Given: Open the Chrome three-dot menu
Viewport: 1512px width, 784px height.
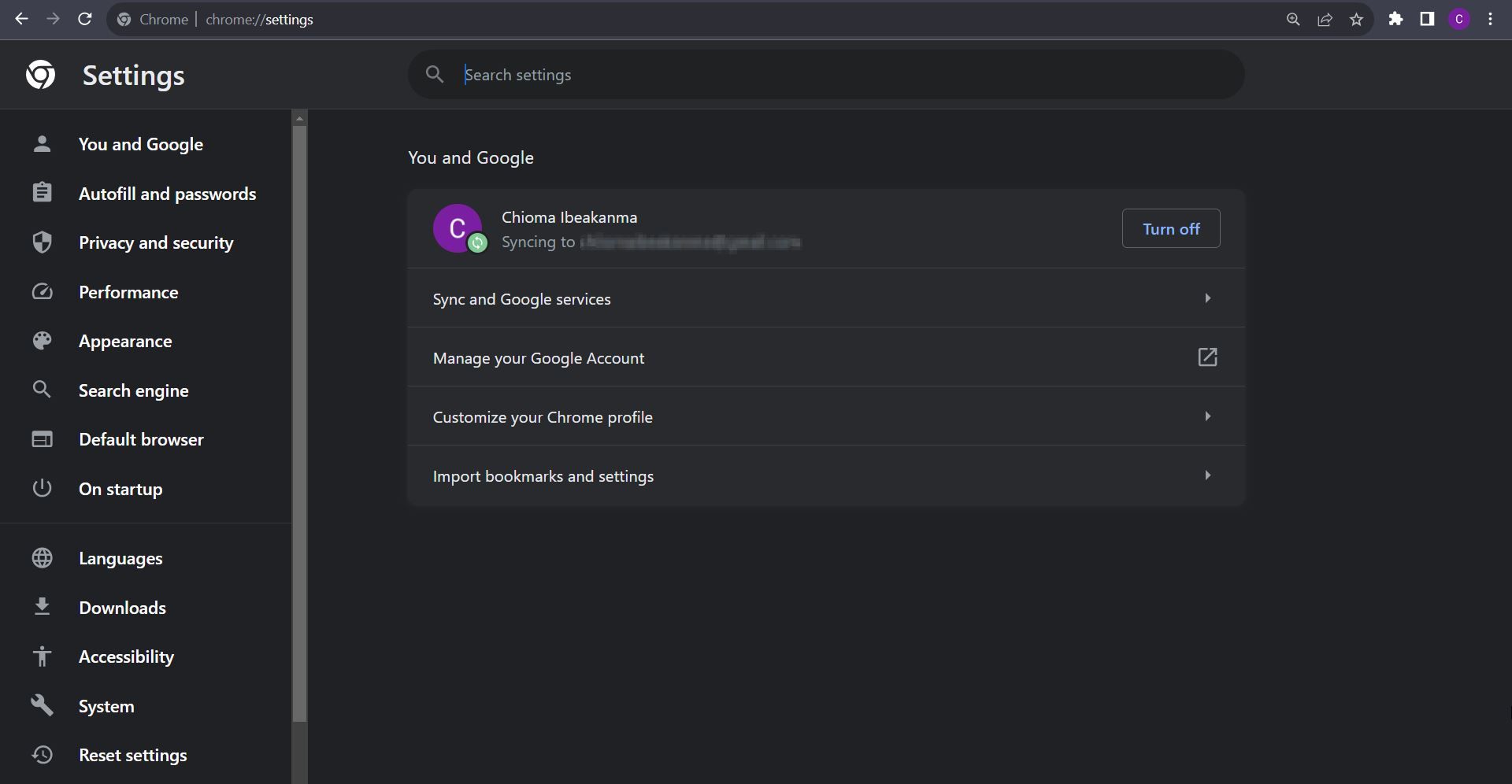Looking at the screenshot, I should [1490, 19].
